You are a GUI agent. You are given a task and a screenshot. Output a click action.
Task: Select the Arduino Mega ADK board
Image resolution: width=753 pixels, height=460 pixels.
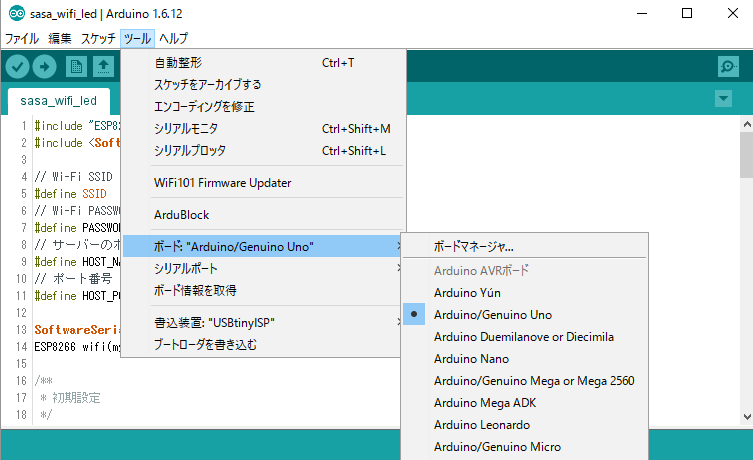[x=524, y=403]
